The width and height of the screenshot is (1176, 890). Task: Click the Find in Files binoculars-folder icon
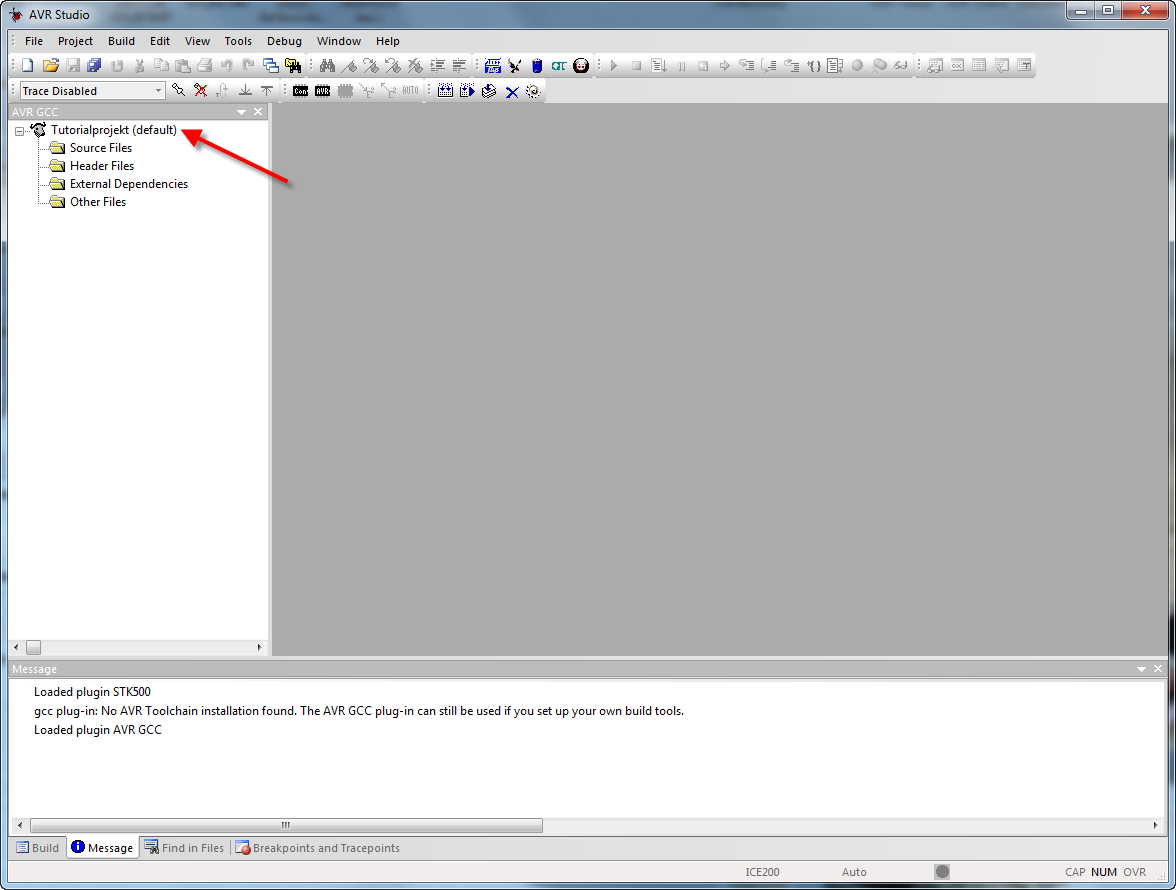[293, 66]
